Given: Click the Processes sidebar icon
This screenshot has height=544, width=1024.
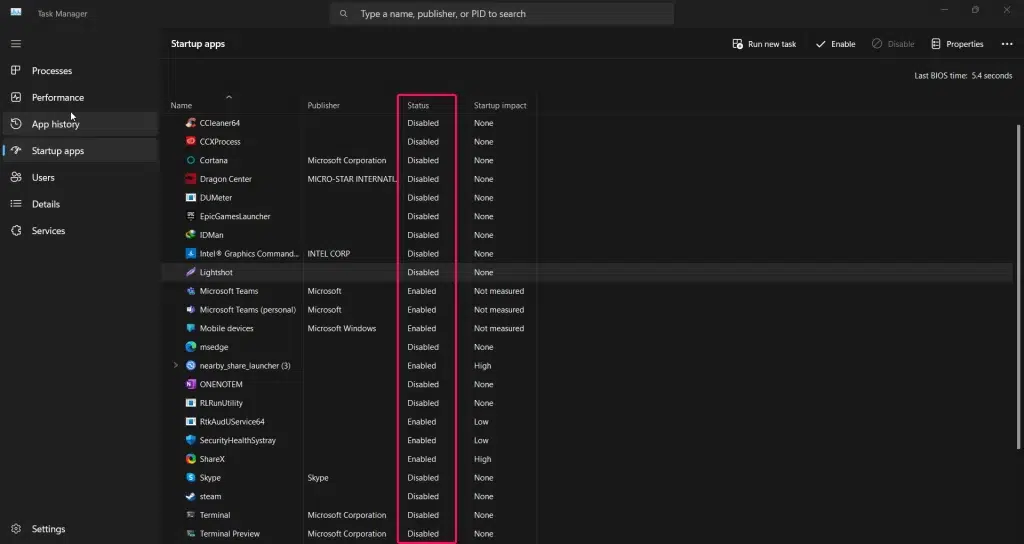Looking at the screenshot, I should pos(16,70).
